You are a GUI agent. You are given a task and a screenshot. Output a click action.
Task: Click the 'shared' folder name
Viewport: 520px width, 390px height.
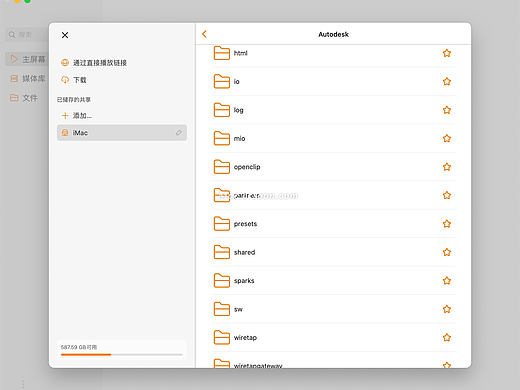244,252
